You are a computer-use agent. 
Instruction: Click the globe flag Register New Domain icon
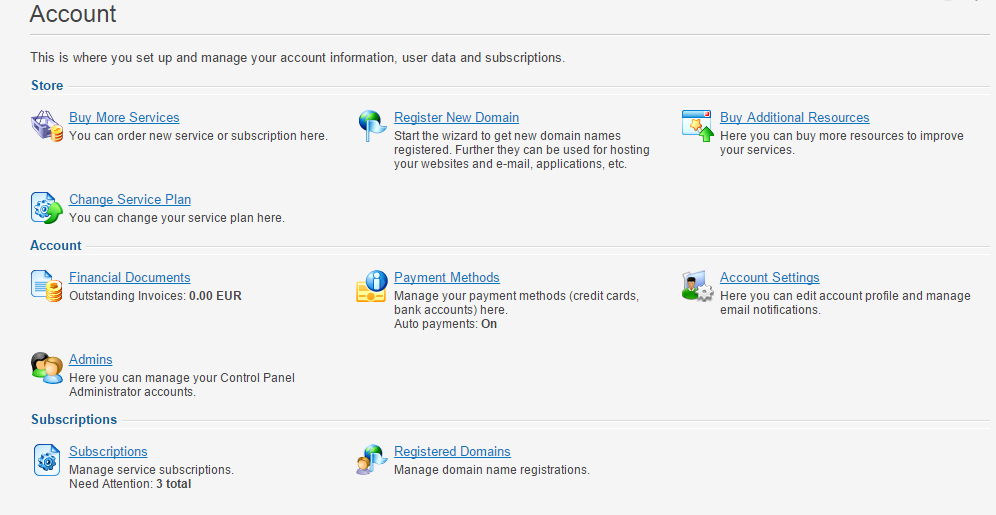(x=372, y=126)
